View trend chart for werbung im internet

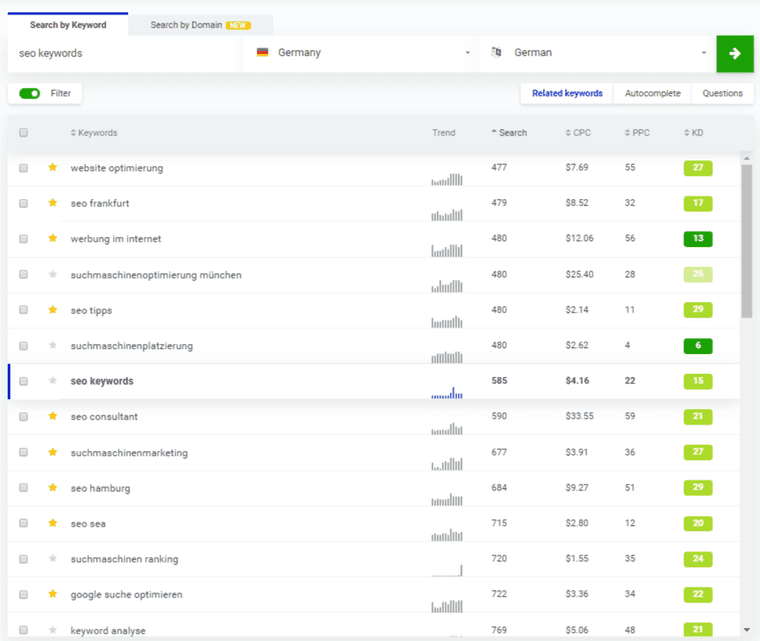pyautogui.click(x=447, y=250)
